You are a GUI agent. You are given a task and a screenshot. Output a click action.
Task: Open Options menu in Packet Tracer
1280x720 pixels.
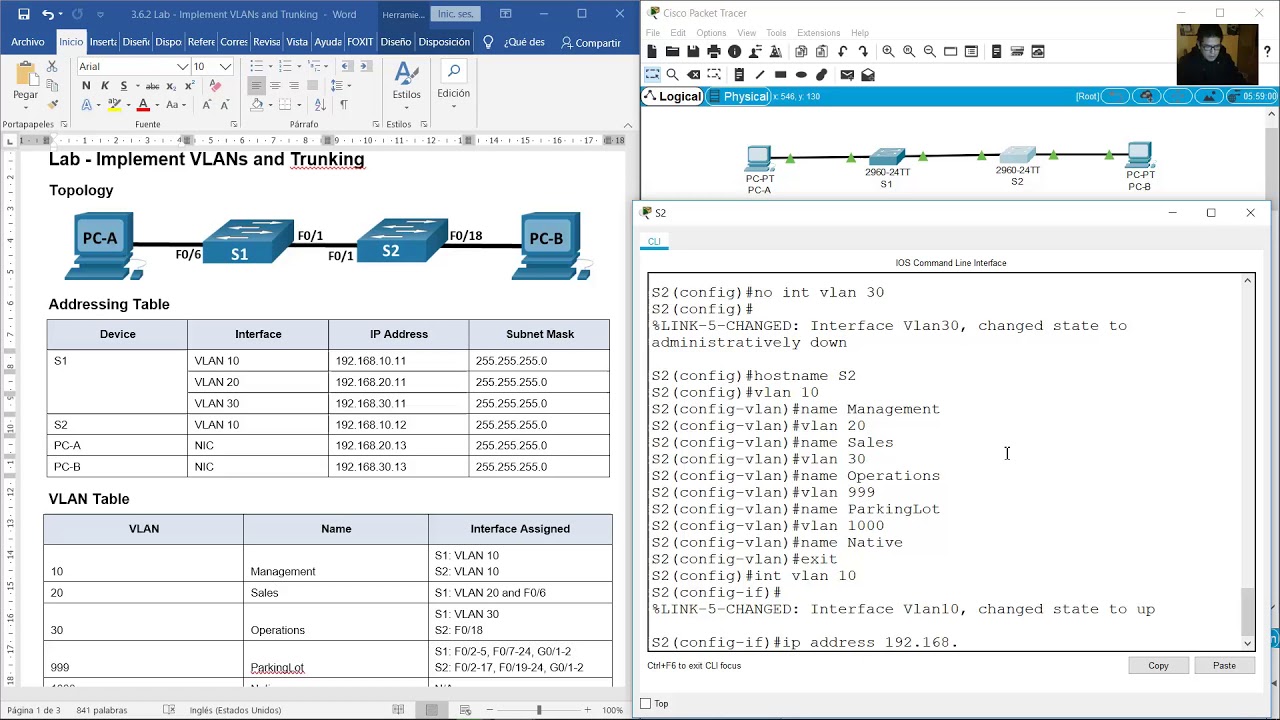(711, 33)
